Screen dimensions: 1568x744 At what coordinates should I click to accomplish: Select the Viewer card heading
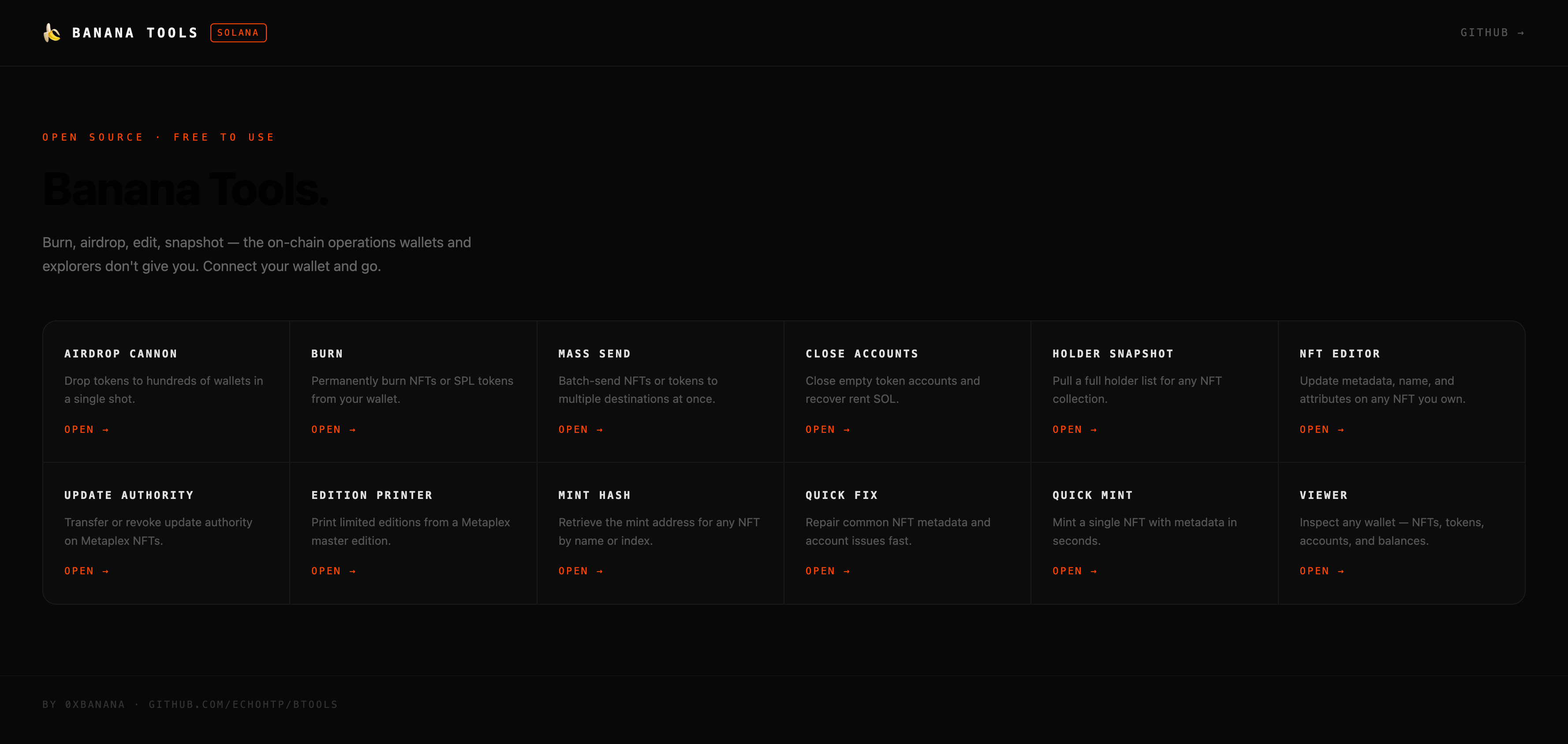pyautogui.click(x=1324, y=496)
